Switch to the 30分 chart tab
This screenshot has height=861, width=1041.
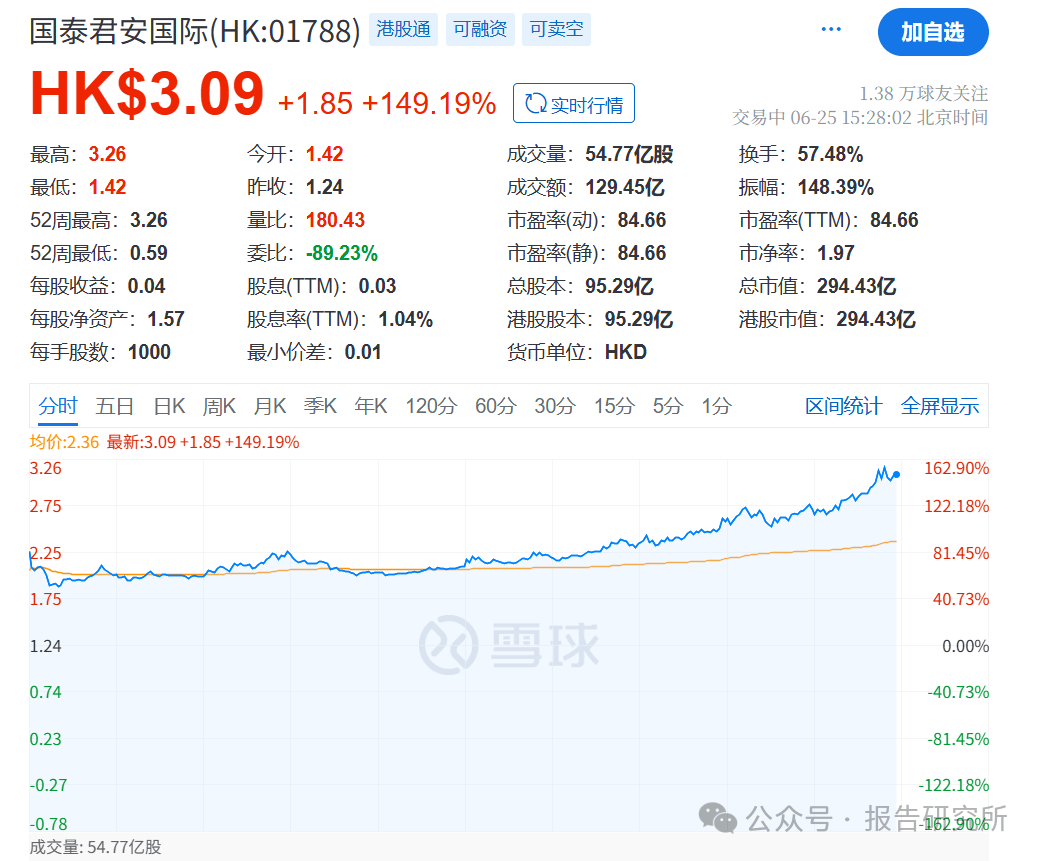555,406
